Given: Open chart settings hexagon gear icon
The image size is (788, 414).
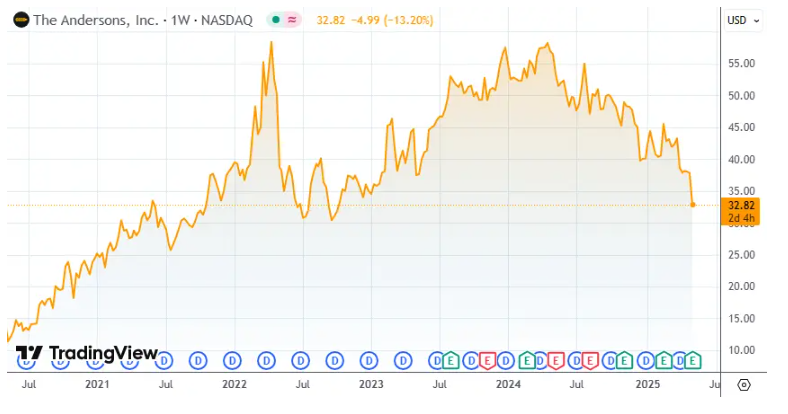Looking at the screenshot, I should (x=744, y=385).
